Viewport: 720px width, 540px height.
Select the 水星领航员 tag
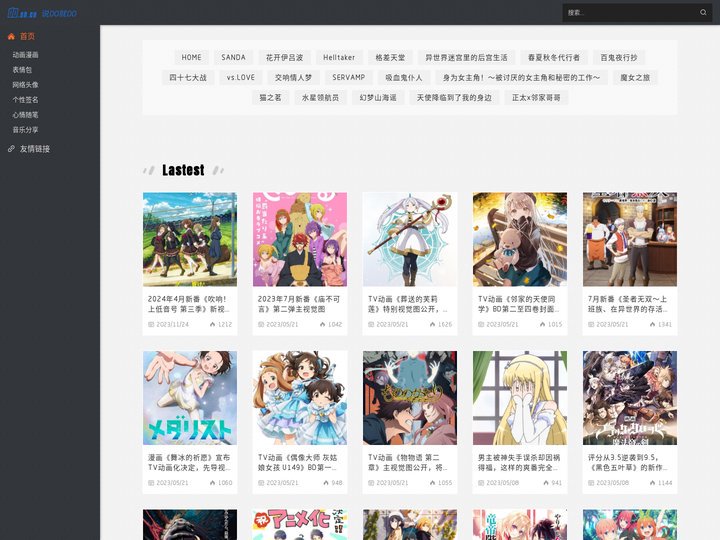(321, 98)
